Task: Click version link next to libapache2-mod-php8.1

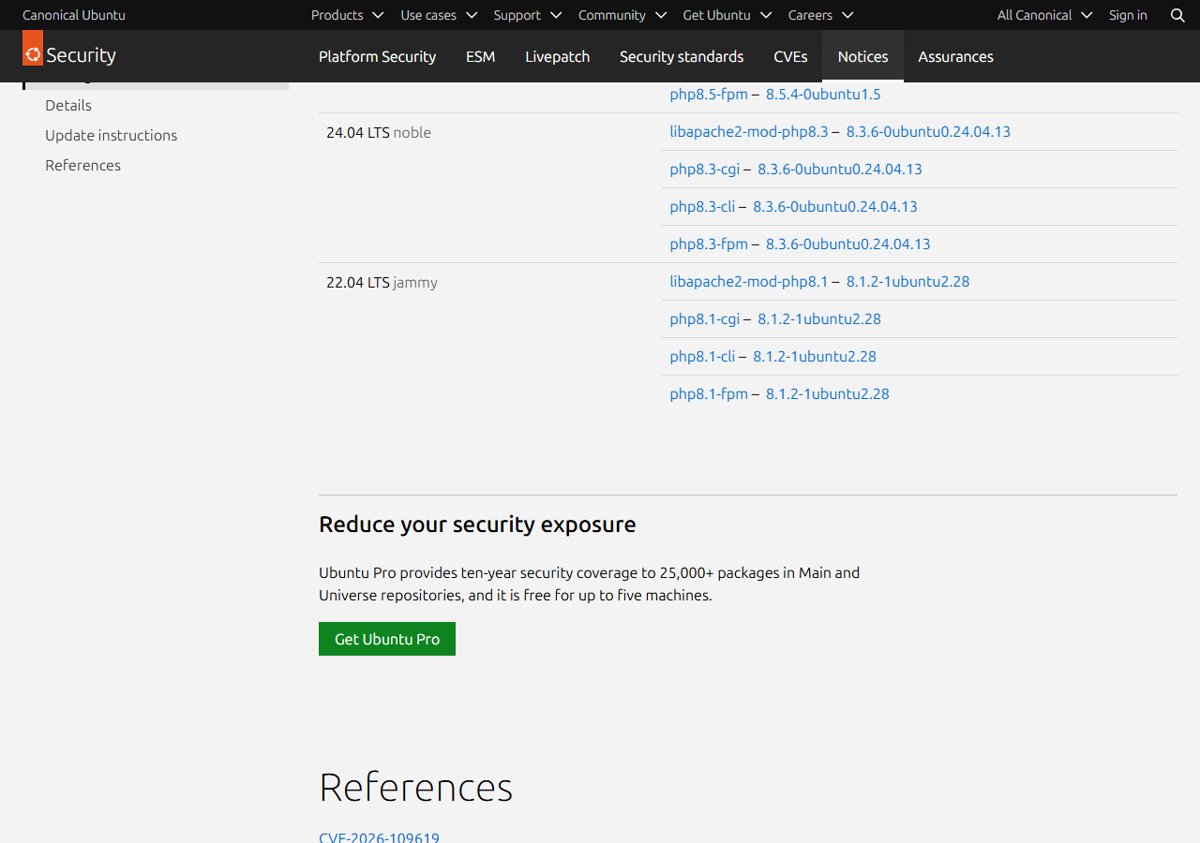Action: click(x=908, y=281)
